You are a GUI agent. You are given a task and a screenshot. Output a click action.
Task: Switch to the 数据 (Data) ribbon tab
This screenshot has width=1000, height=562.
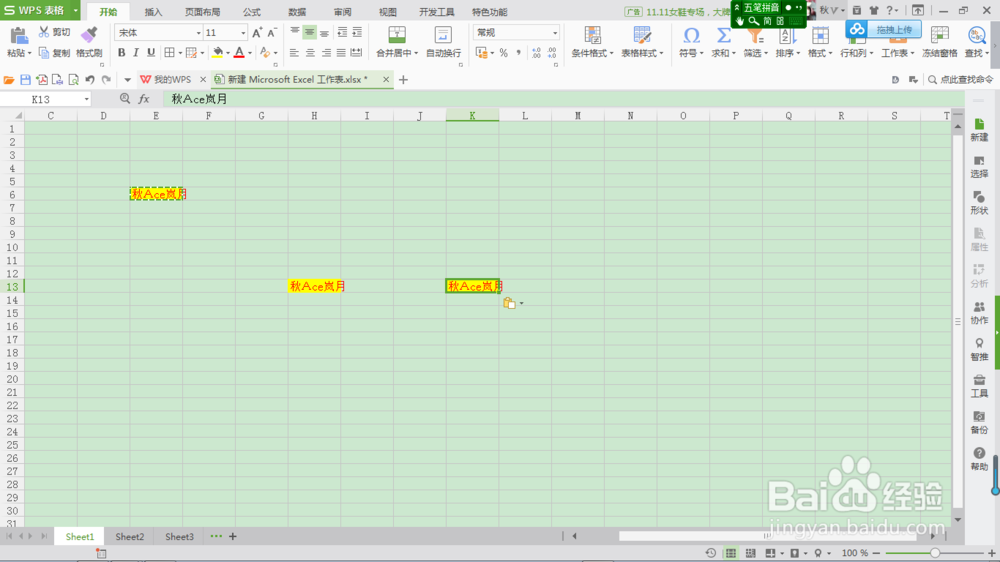click(x=297, y=12)
